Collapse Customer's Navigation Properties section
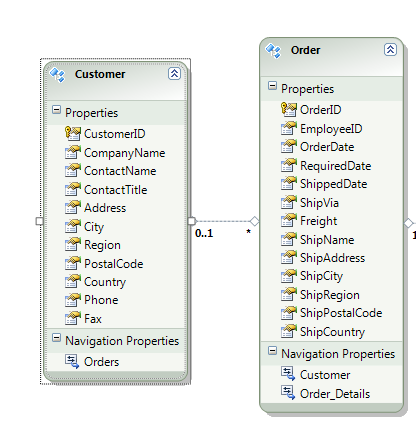 [56, 338]
